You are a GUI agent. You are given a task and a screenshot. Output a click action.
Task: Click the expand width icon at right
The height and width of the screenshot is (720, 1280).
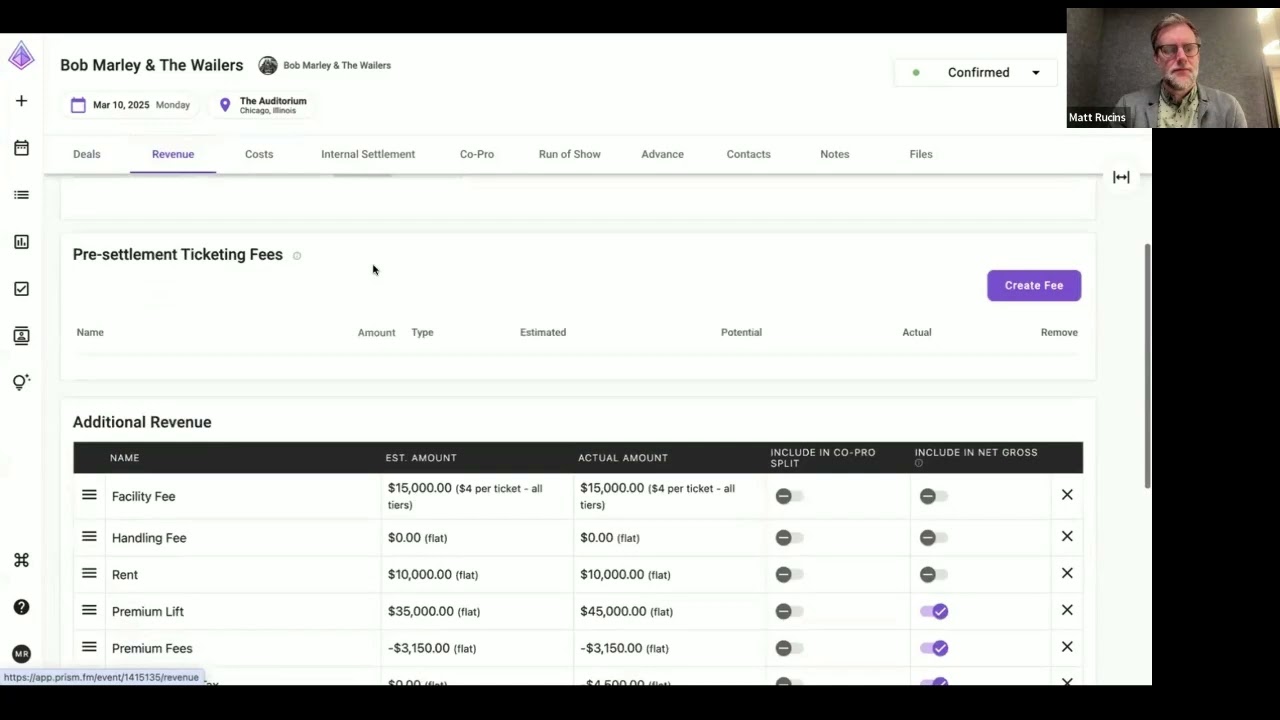pyautogui.click(x=1121, y=177)
